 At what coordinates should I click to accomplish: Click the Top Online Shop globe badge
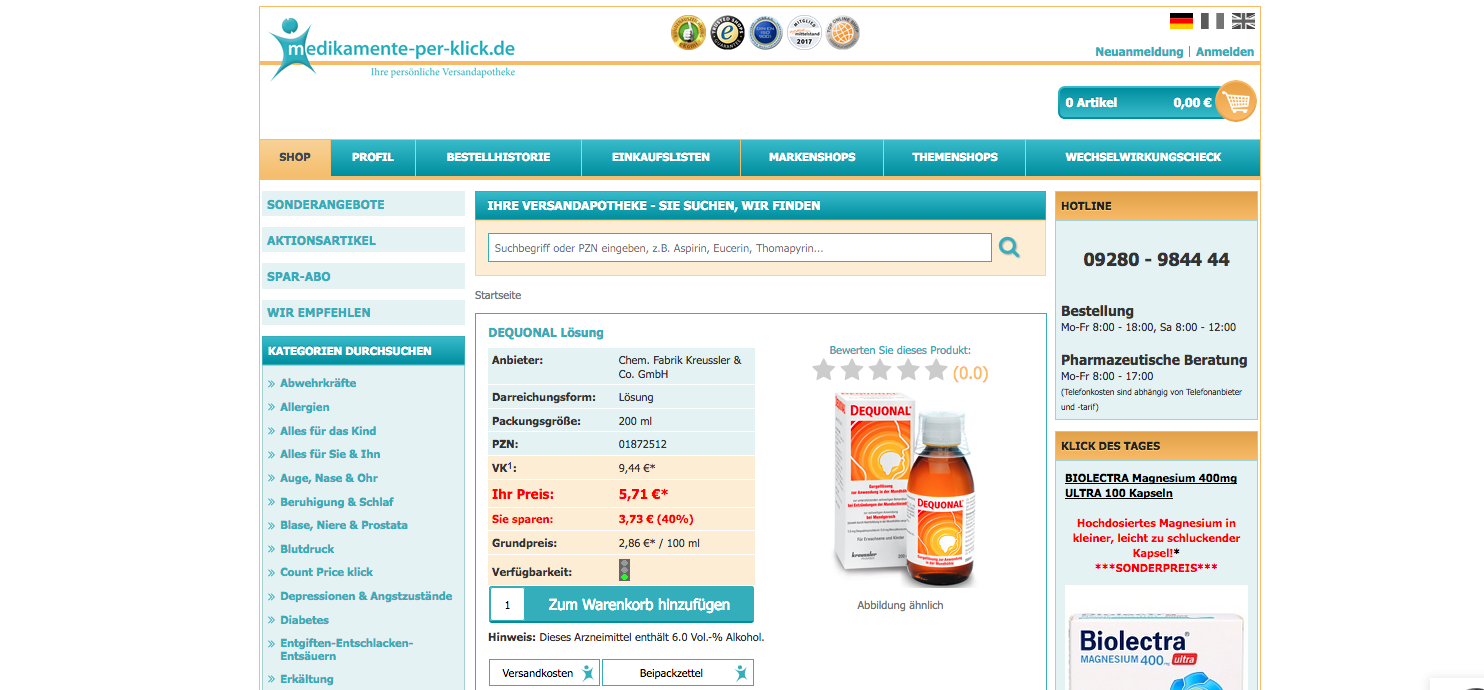tap(843, 33)
